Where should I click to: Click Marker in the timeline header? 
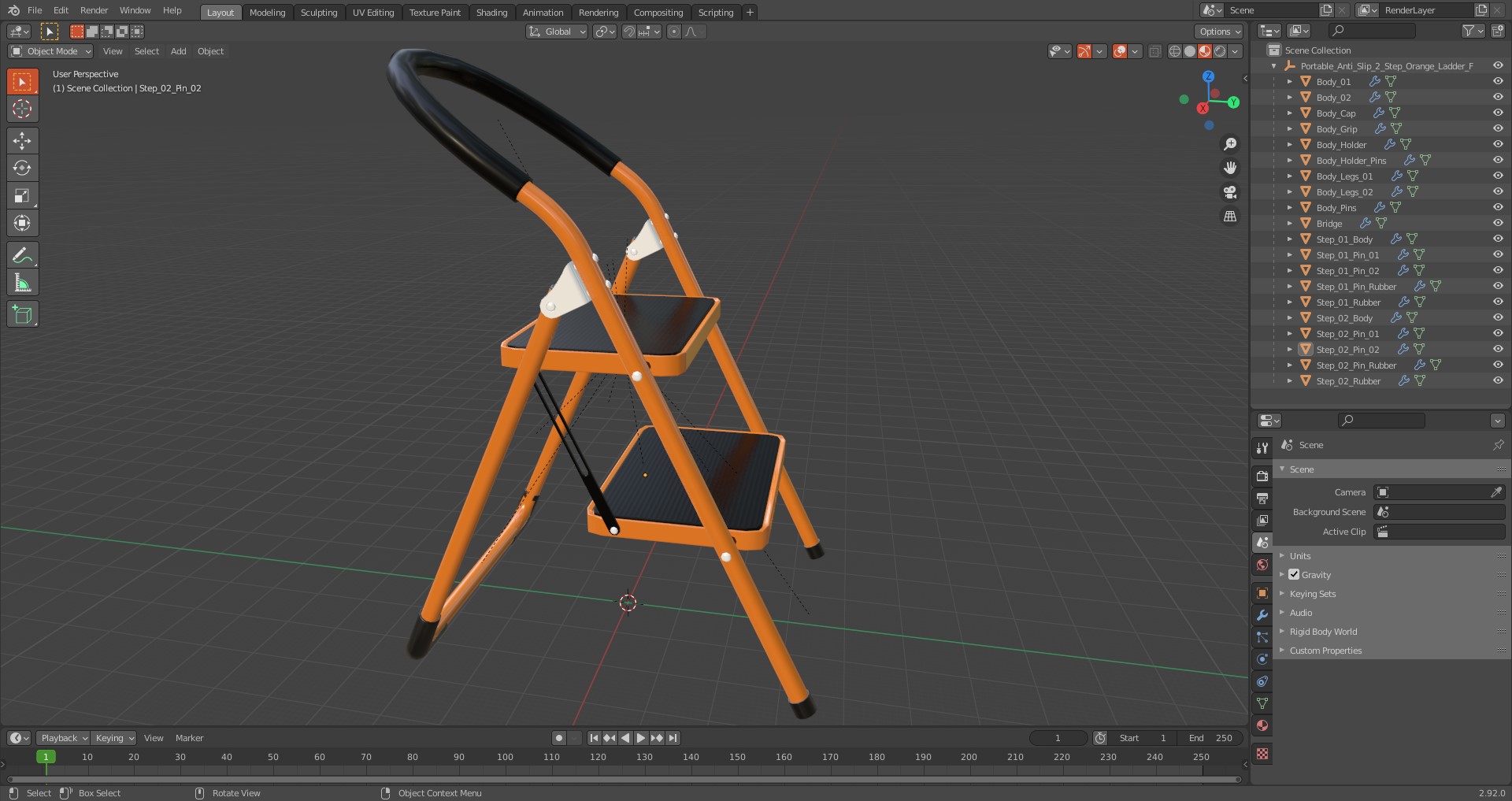point(189,738)
